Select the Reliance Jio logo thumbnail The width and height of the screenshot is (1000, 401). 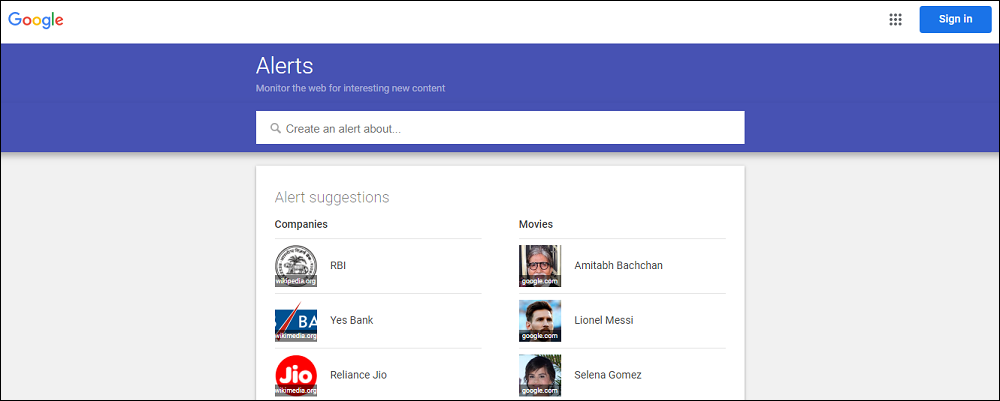coord(296,375)
